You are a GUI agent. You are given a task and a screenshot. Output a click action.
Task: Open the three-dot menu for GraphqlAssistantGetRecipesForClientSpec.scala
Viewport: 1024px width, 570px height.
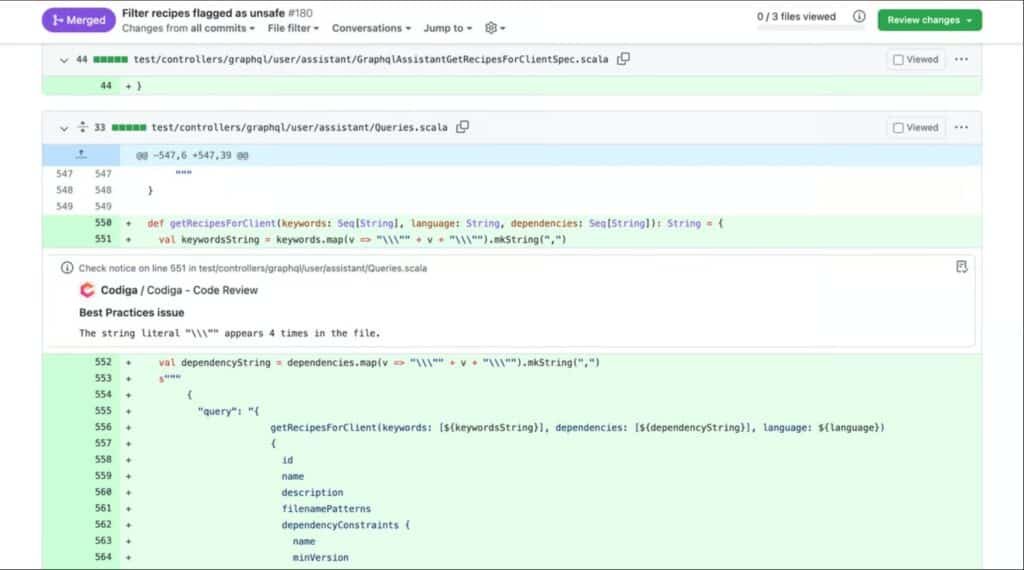961,59
